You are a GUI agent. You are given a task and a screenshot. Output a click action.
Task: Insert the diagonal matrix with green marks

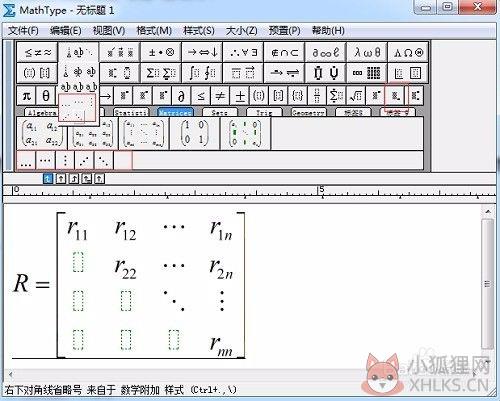point(245,133)
